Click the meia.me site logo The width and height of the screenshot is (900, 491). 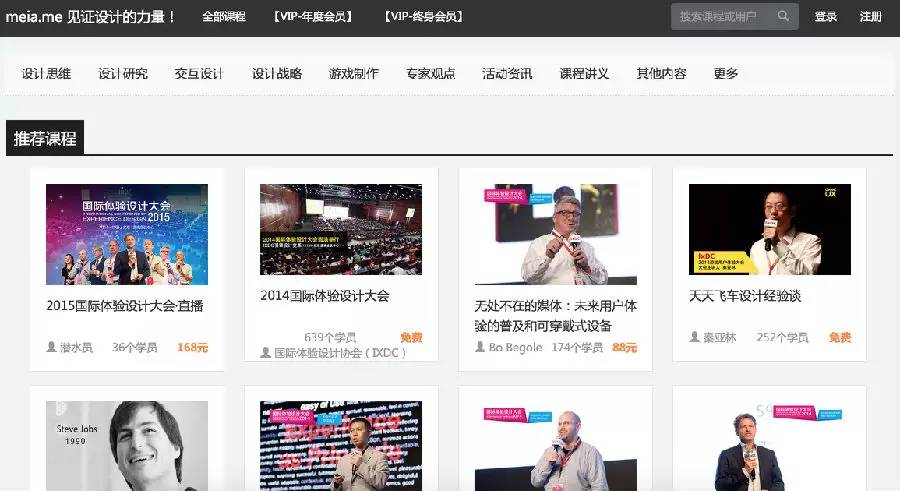[39, 17]
